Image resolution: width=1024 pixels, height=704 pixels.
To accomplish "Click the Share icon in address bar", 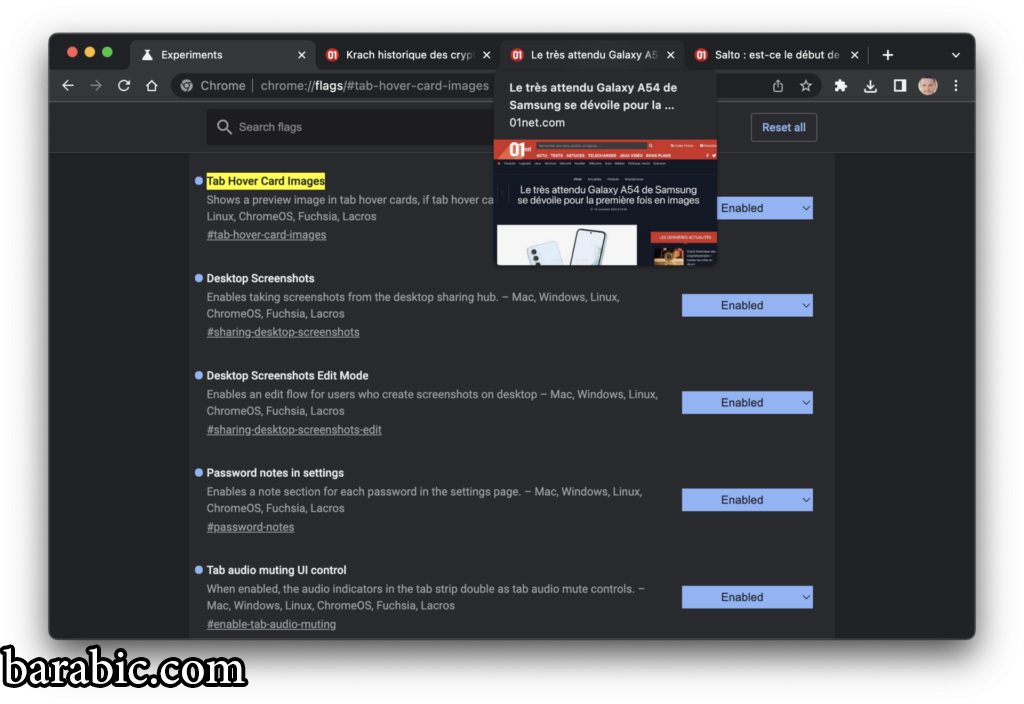I will (x=778, y=86).
